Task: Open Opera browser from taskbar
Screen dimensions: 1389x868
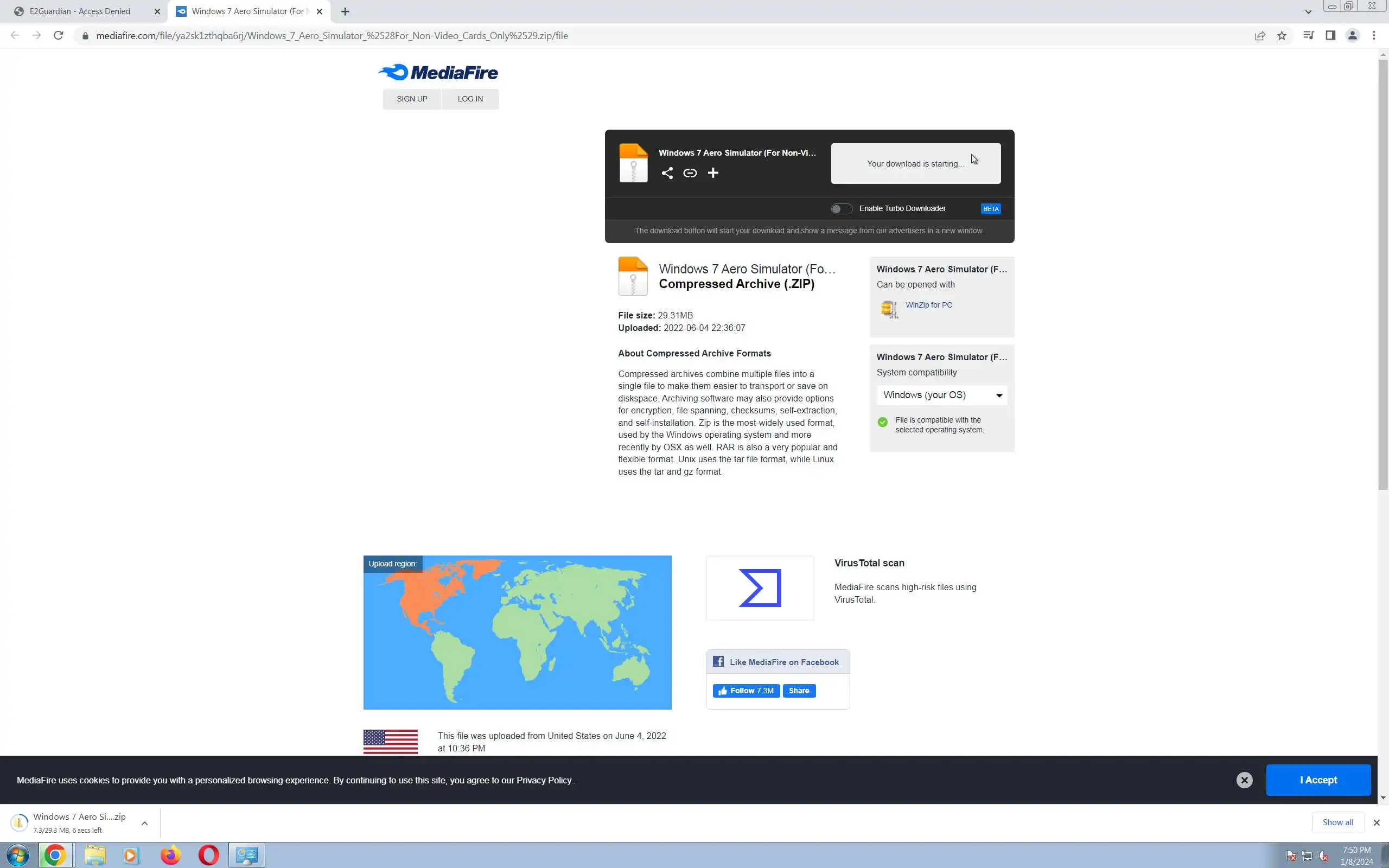Action: pos(208,856)
